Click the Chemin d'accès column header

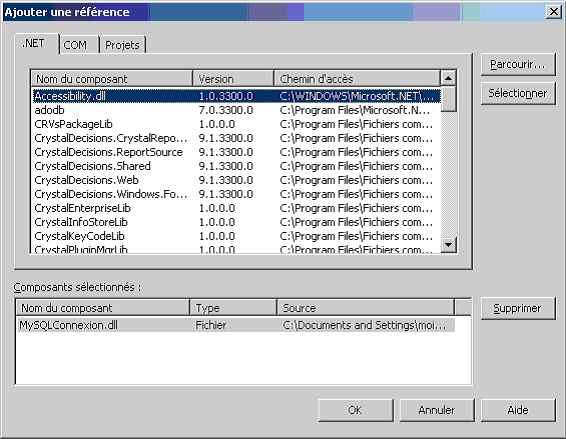tap(357, 79)
